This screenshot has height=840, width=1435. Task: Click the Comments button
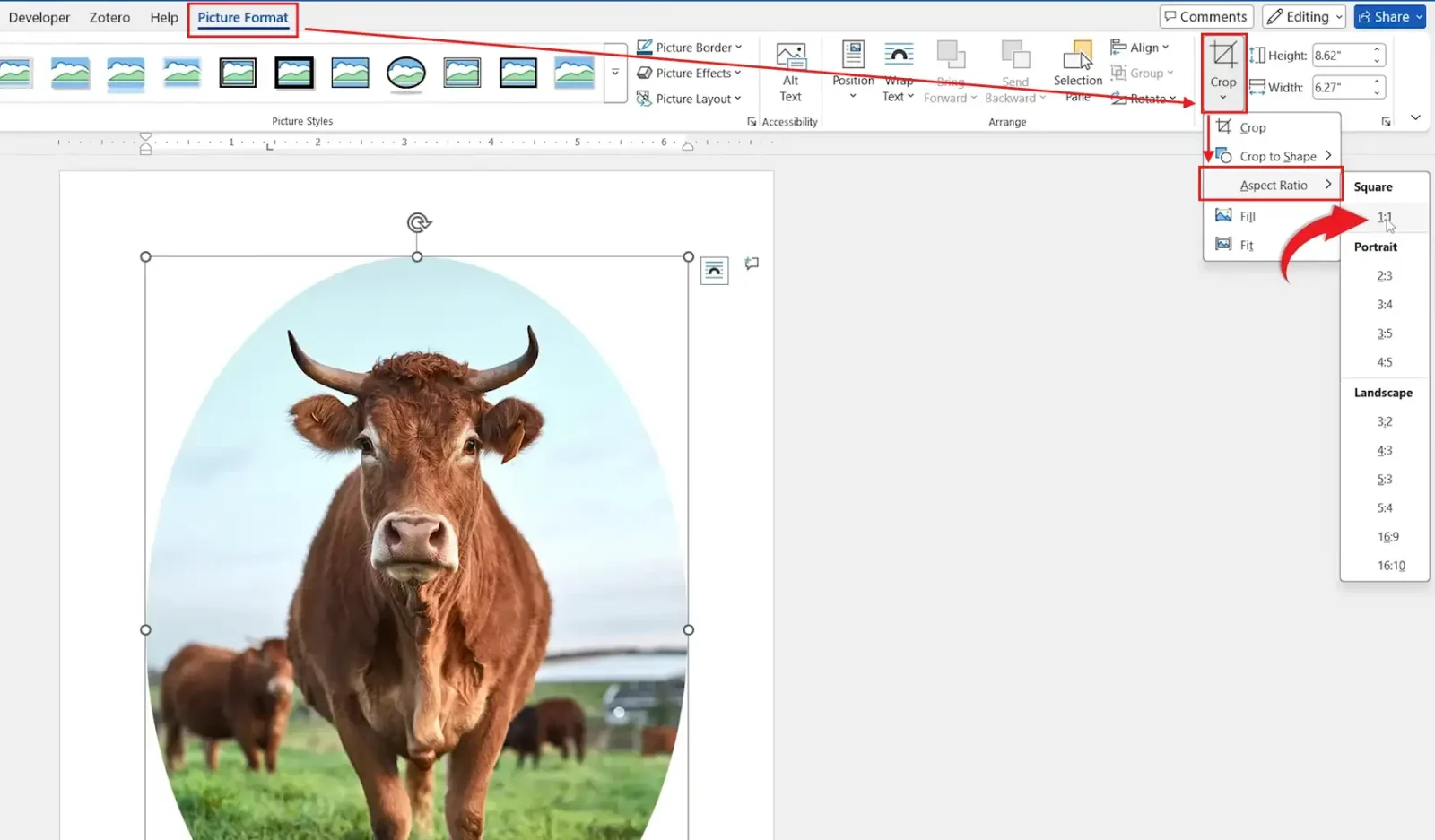[x=1206, y=16]
